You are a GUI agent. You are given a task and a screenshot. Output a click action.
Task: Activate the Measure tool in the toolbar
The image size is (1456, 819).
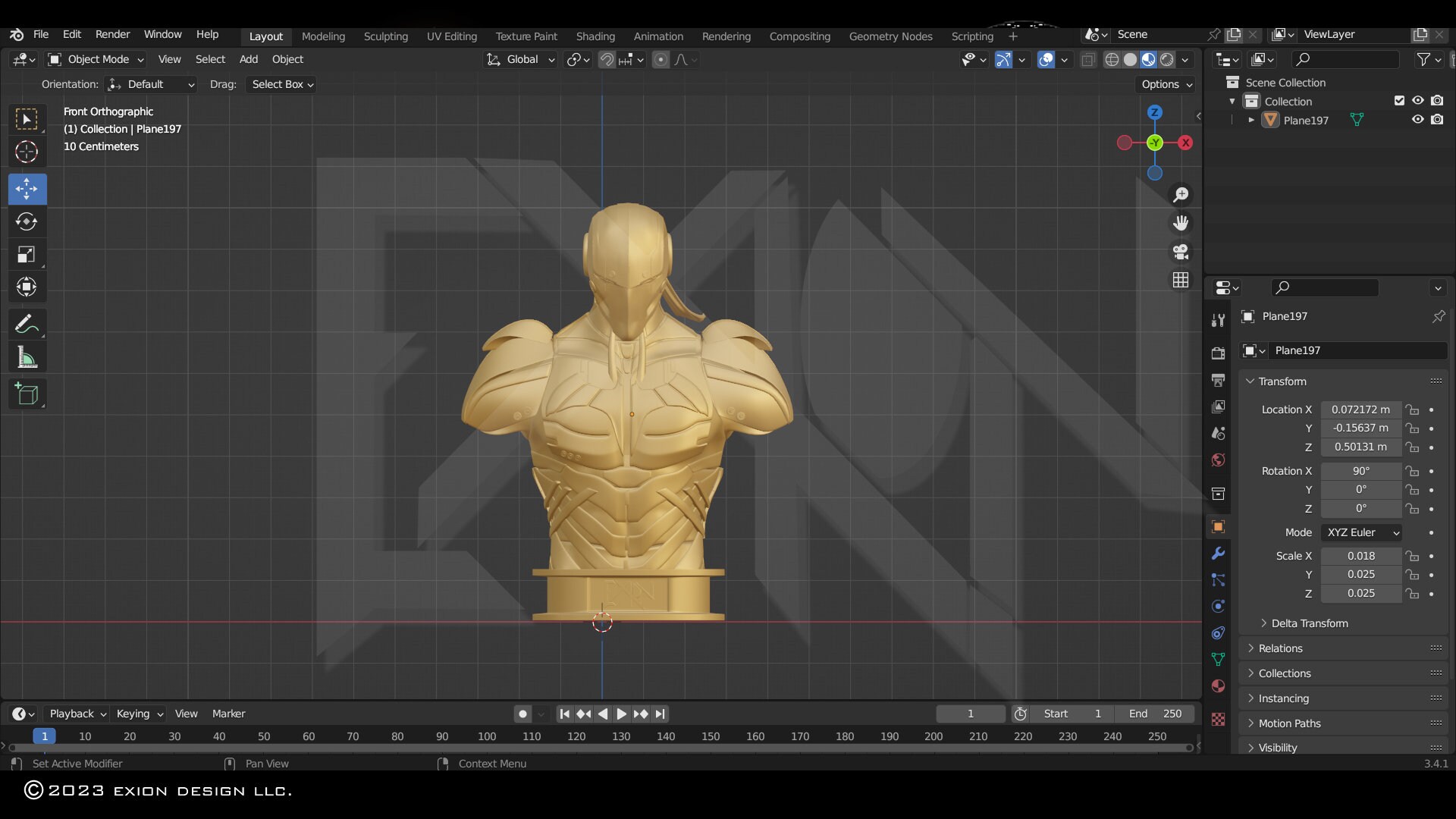coord(27,356)
